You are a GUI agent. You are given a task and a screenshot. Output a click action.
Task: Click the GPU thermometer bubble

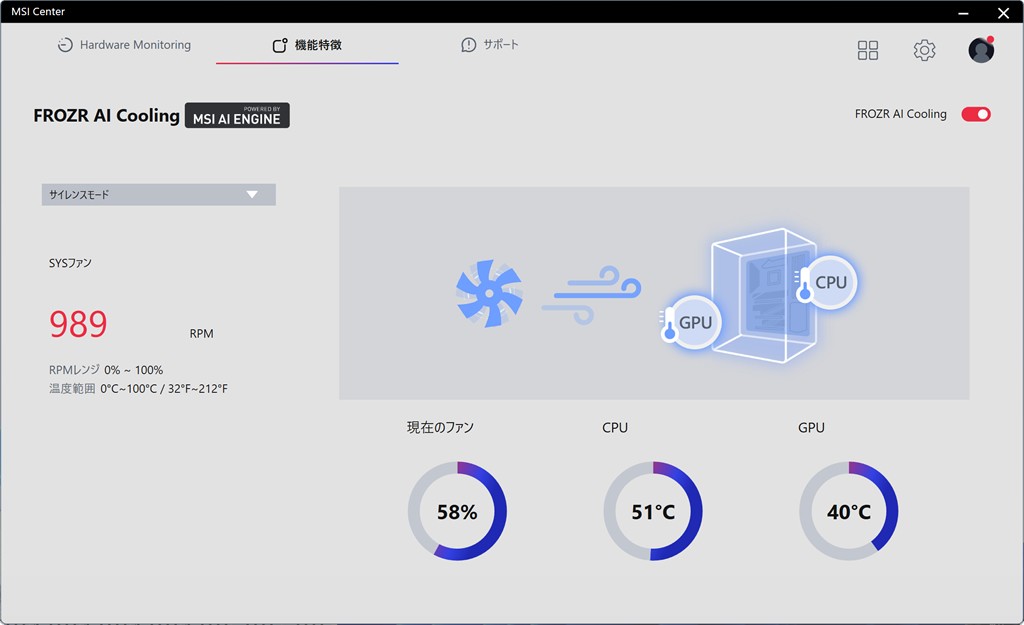pyautogui.click(x=691, y=323)
